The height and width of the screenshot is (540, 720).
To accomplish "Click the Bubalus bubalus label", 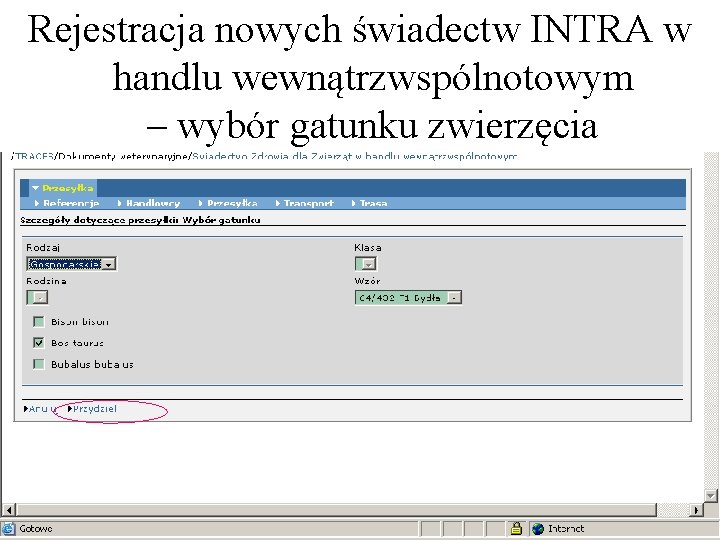I will (92, 365).
